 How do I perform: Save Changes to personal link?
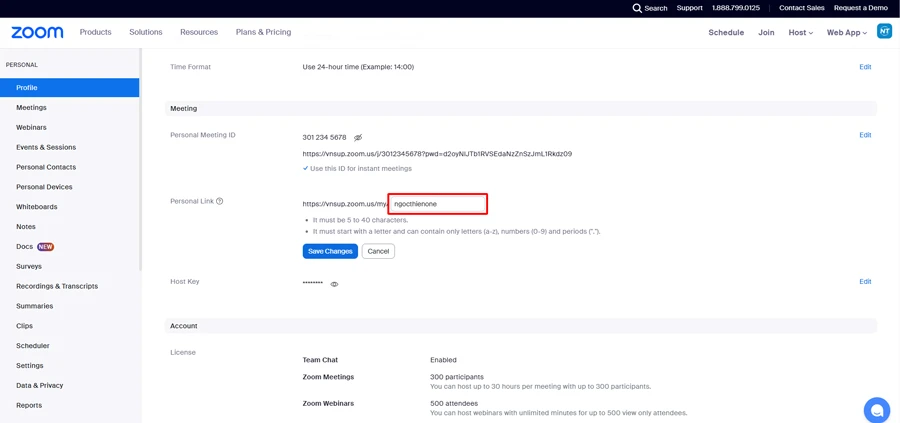tap(330, 251)
